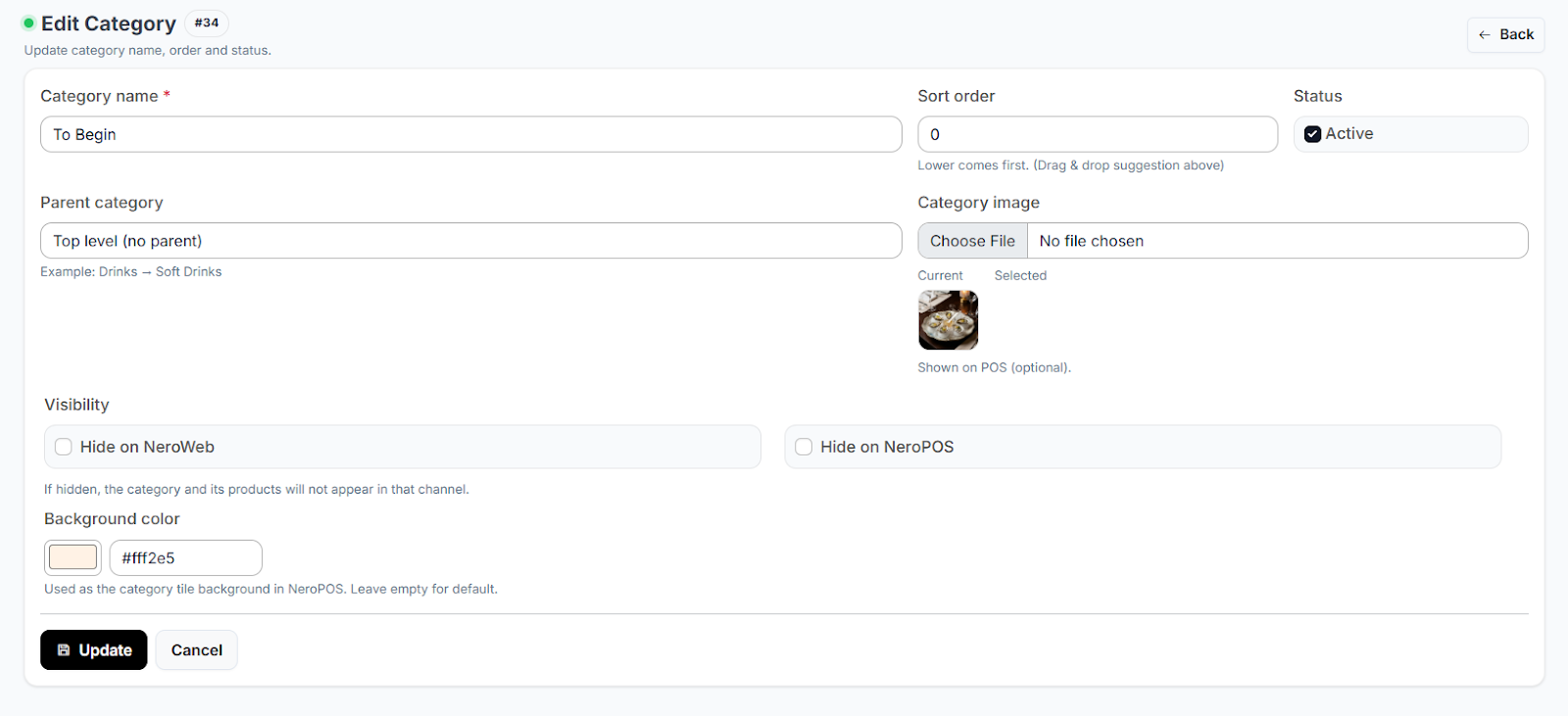1568x716 pixels.
Task: Cancel editing the category
Action: point(196,650)
